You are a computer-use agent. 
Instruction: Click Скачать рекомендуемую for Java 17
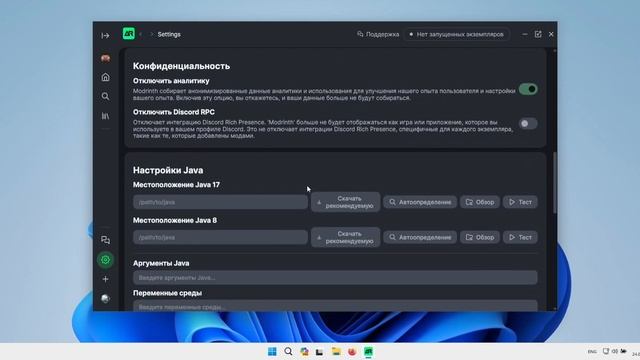pos(345,202)
